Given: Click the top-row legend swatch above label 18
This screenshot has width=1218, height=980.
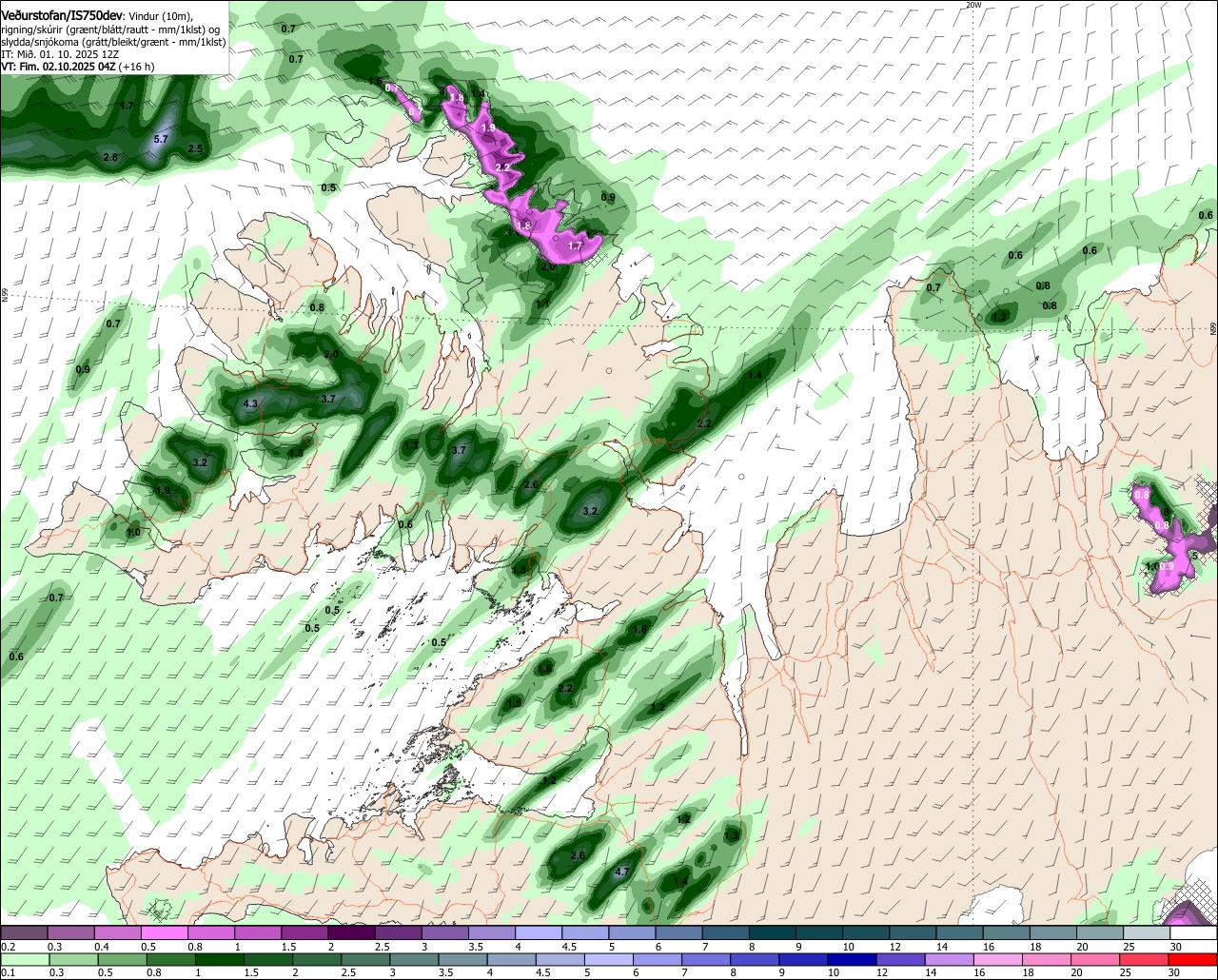Looking at the screenshot, I should pyautogui.click(x=1053, y=933).
